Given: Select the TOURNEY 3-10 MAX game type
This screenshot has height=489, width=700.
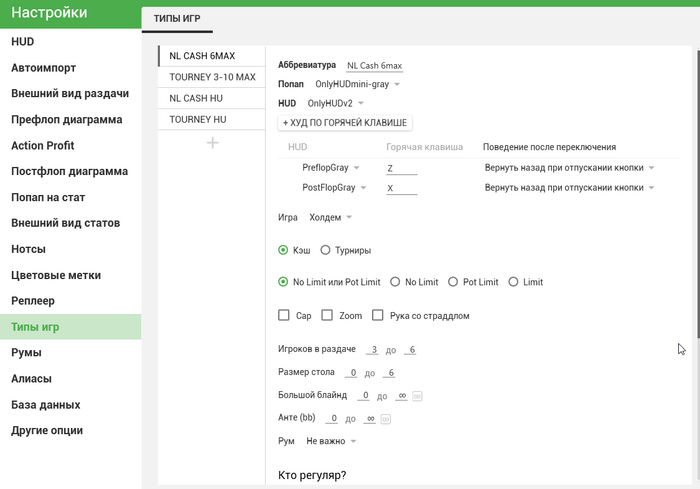Looking at the screenshot, I should tap(212, 77).
